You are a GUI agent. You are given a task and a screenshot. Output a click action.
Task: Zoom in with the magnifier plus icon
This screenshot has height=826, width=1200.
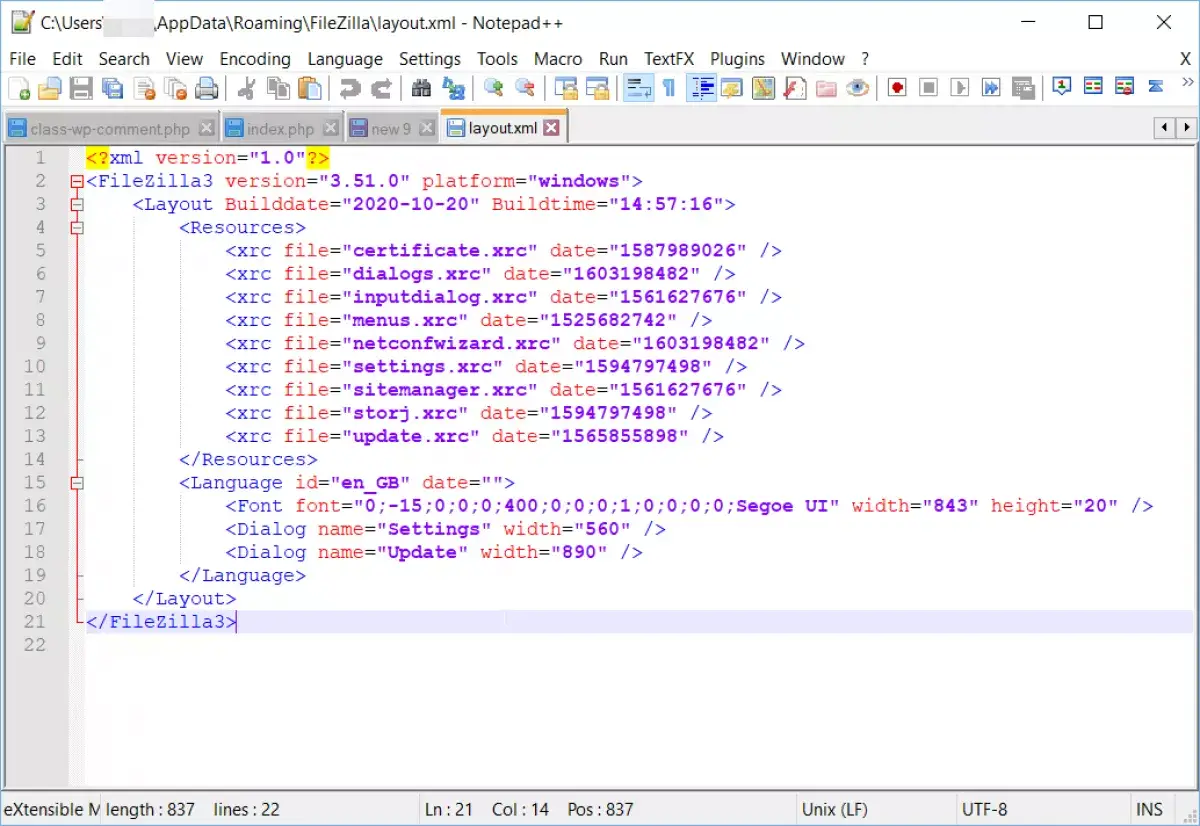pos(493,88)
